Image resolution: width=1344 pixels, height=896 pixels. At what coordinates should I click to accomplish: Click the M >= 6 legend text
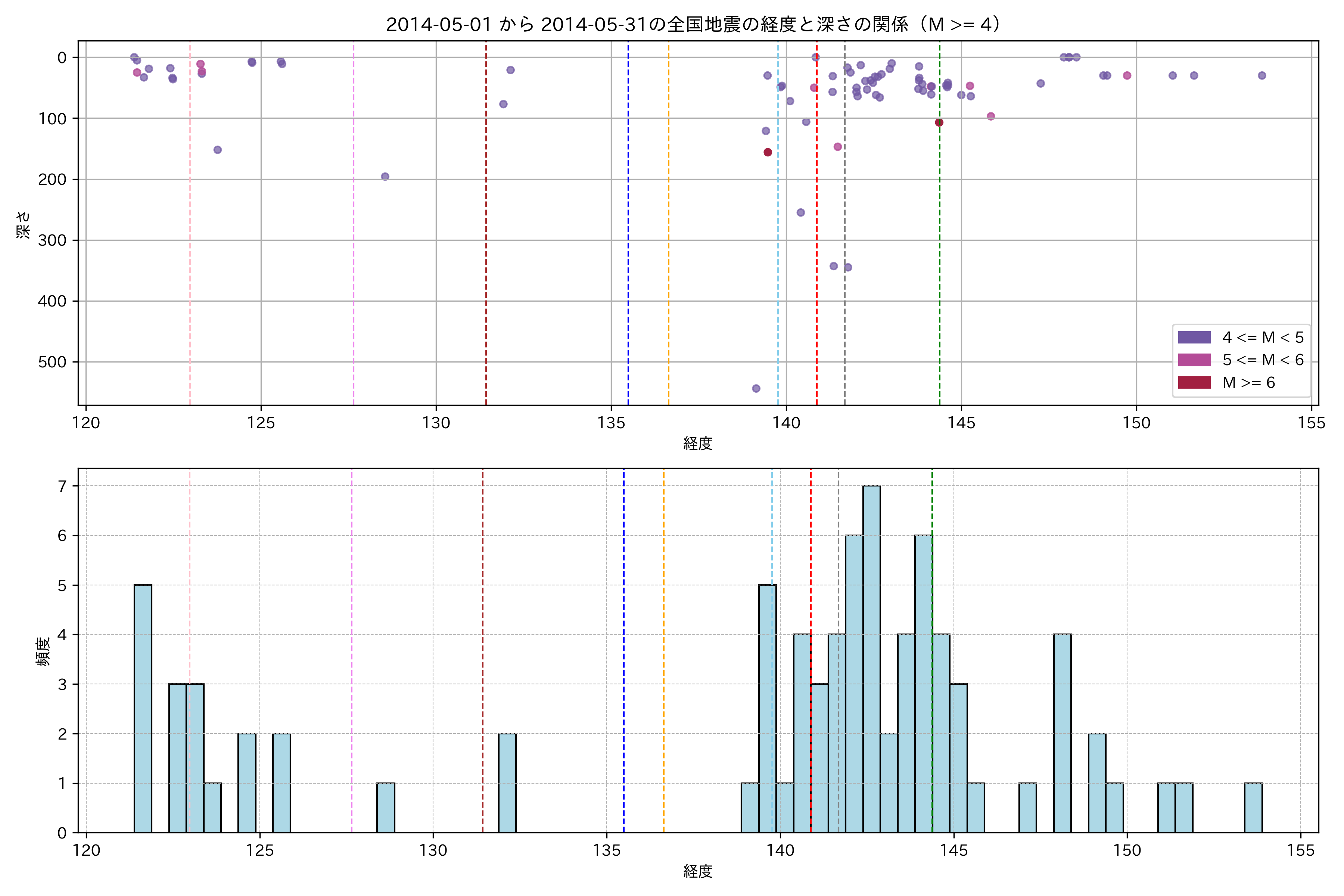click(x=1248, y=382)
